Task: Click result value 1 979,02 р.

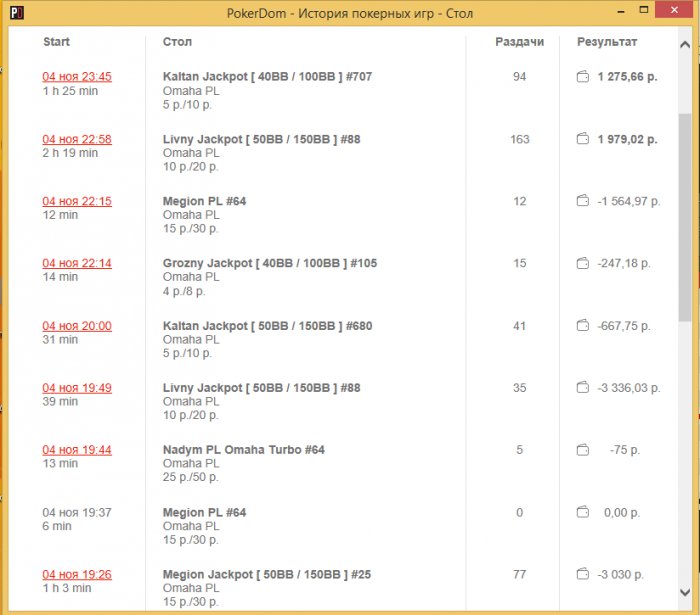Action: point(627,139)
